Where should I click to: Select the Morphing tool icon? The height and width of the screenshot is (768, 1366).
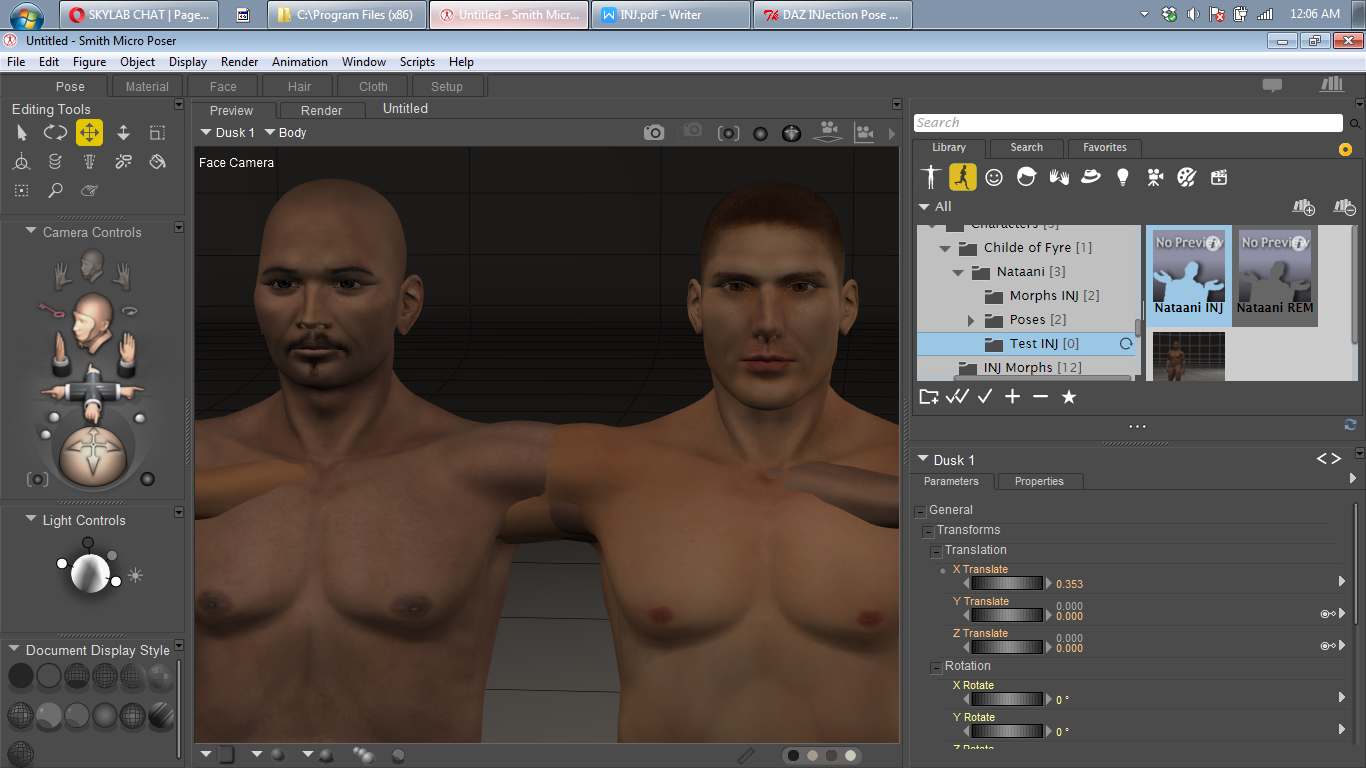pyautogui.click(x=89, y=190)
